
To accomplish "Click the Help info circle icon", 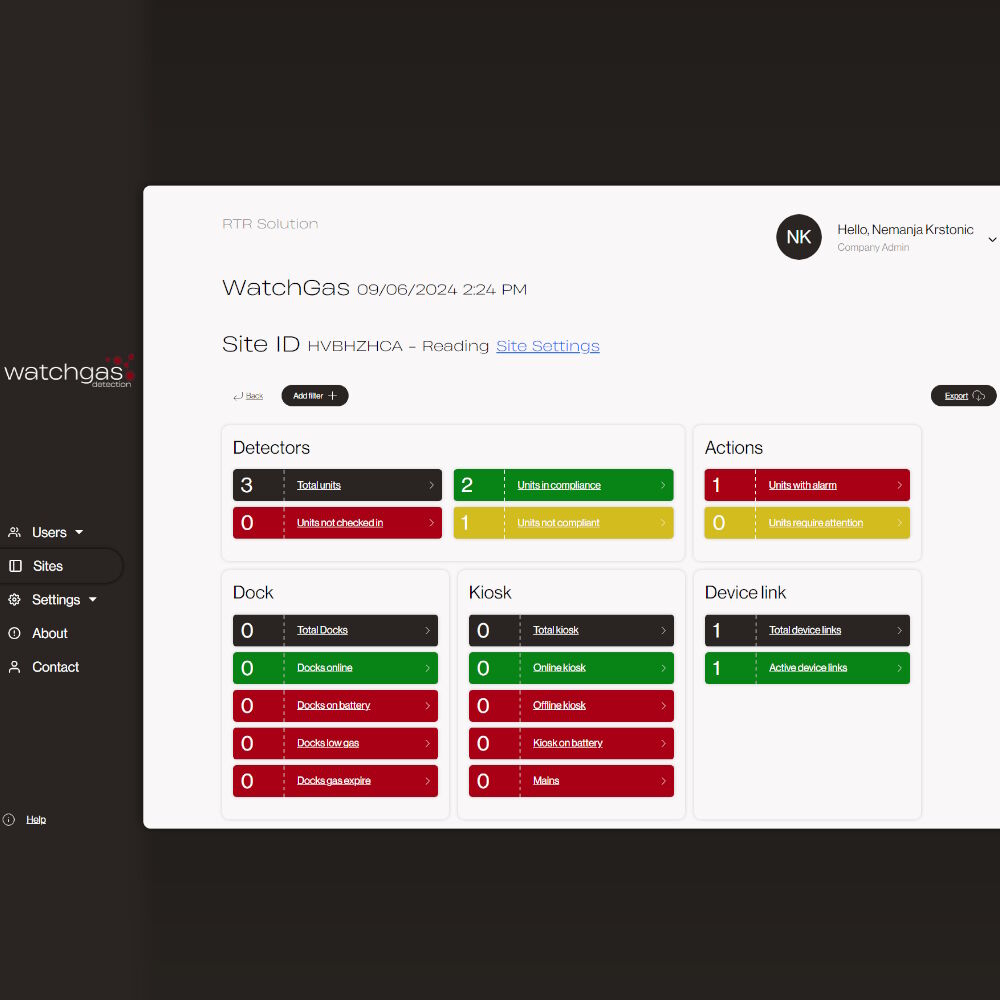I will (x=8, y=820).
